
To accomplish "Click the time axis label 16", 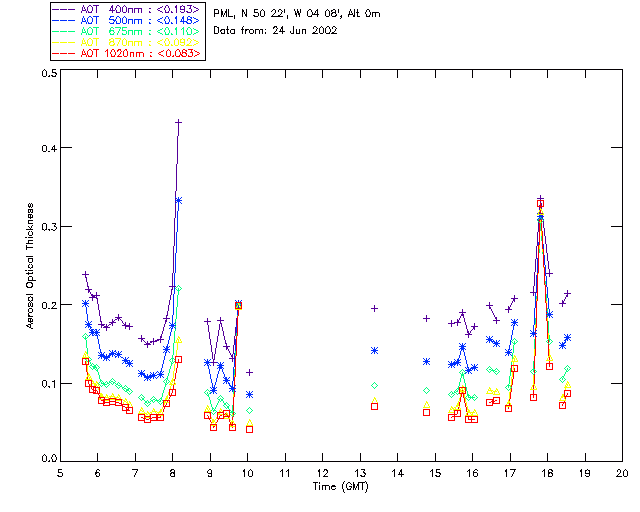I will pyautogui.click(x=472, y=473).
